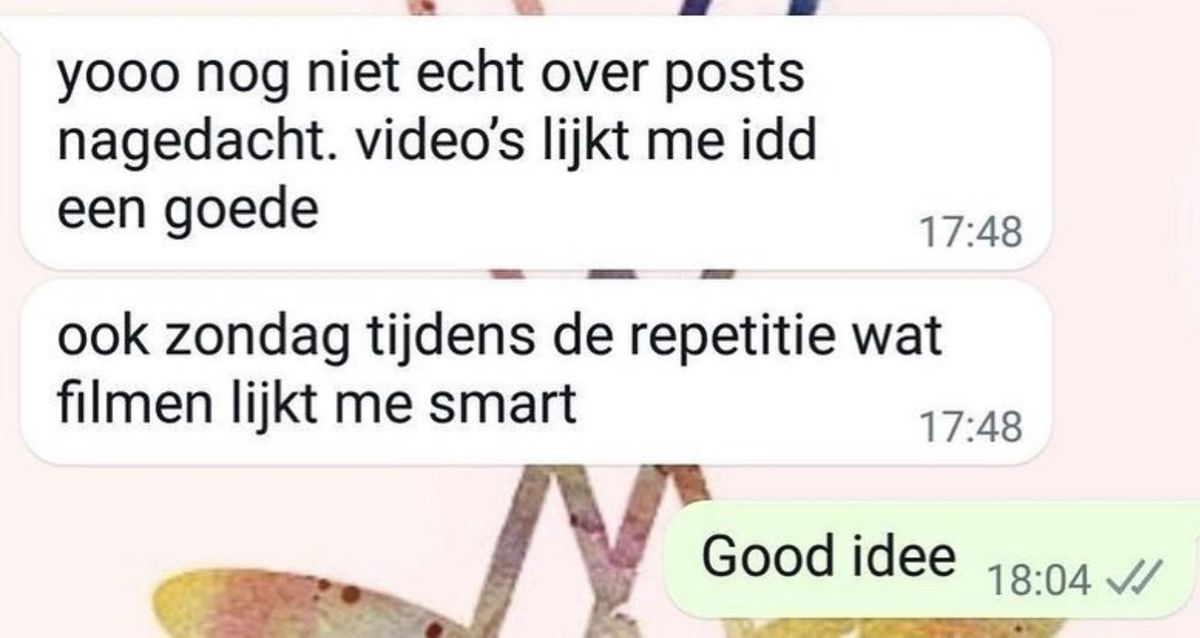
Task: Select the "Good idee" sent message bubble
Action: (932, 559)
